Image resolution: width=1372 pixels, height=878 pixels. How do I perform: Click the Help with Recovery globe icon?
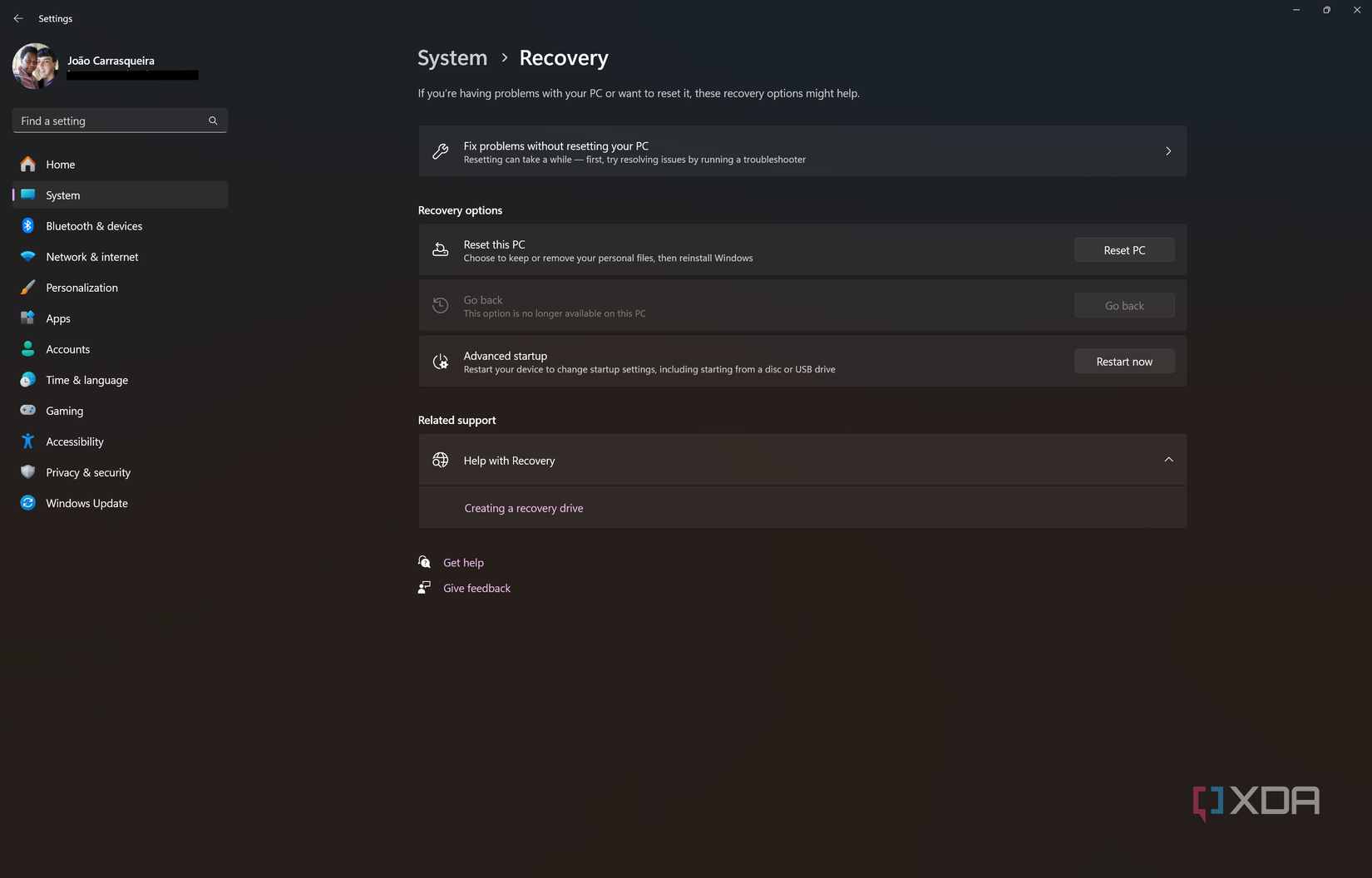click(441, 460)
